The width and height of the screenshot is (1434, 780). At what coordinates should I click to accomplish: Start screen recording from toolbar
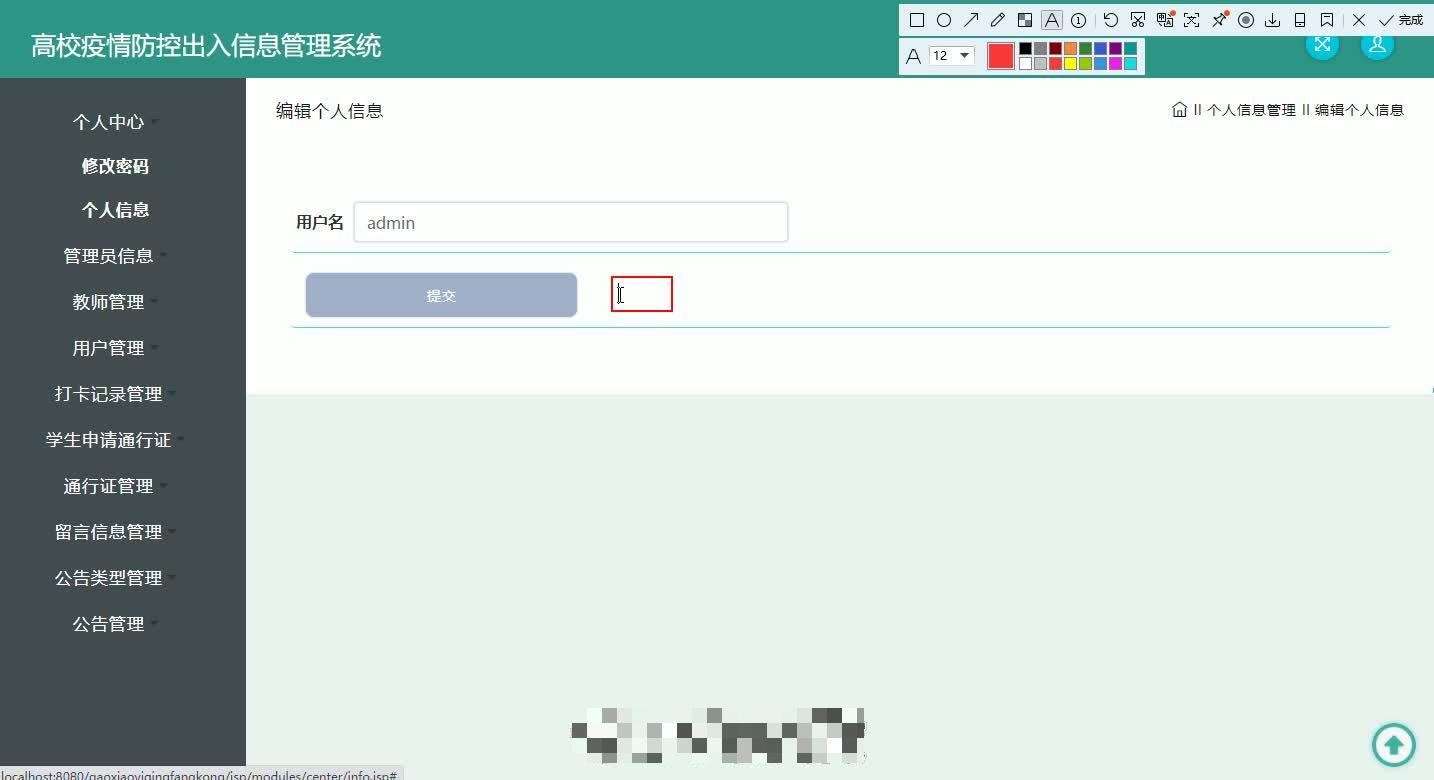click(1246, 20)
